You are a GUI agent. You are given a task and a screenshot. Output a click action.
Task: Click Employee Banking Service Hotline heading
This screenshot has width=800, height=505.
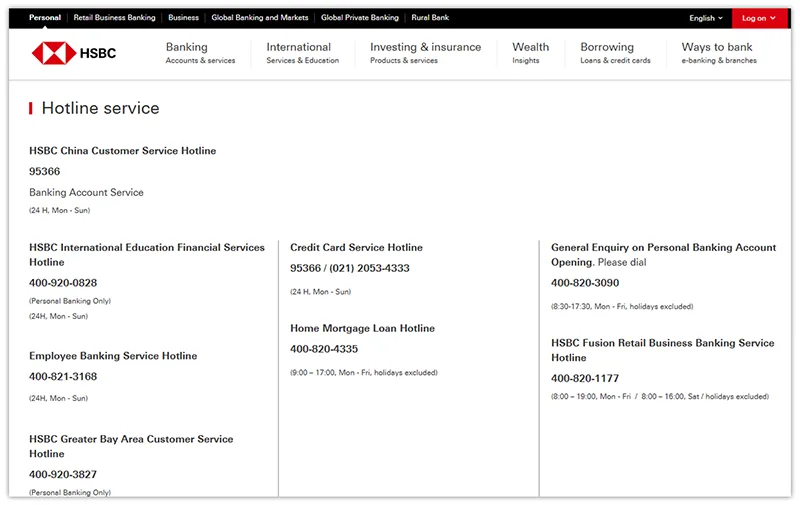coord(113,356)
